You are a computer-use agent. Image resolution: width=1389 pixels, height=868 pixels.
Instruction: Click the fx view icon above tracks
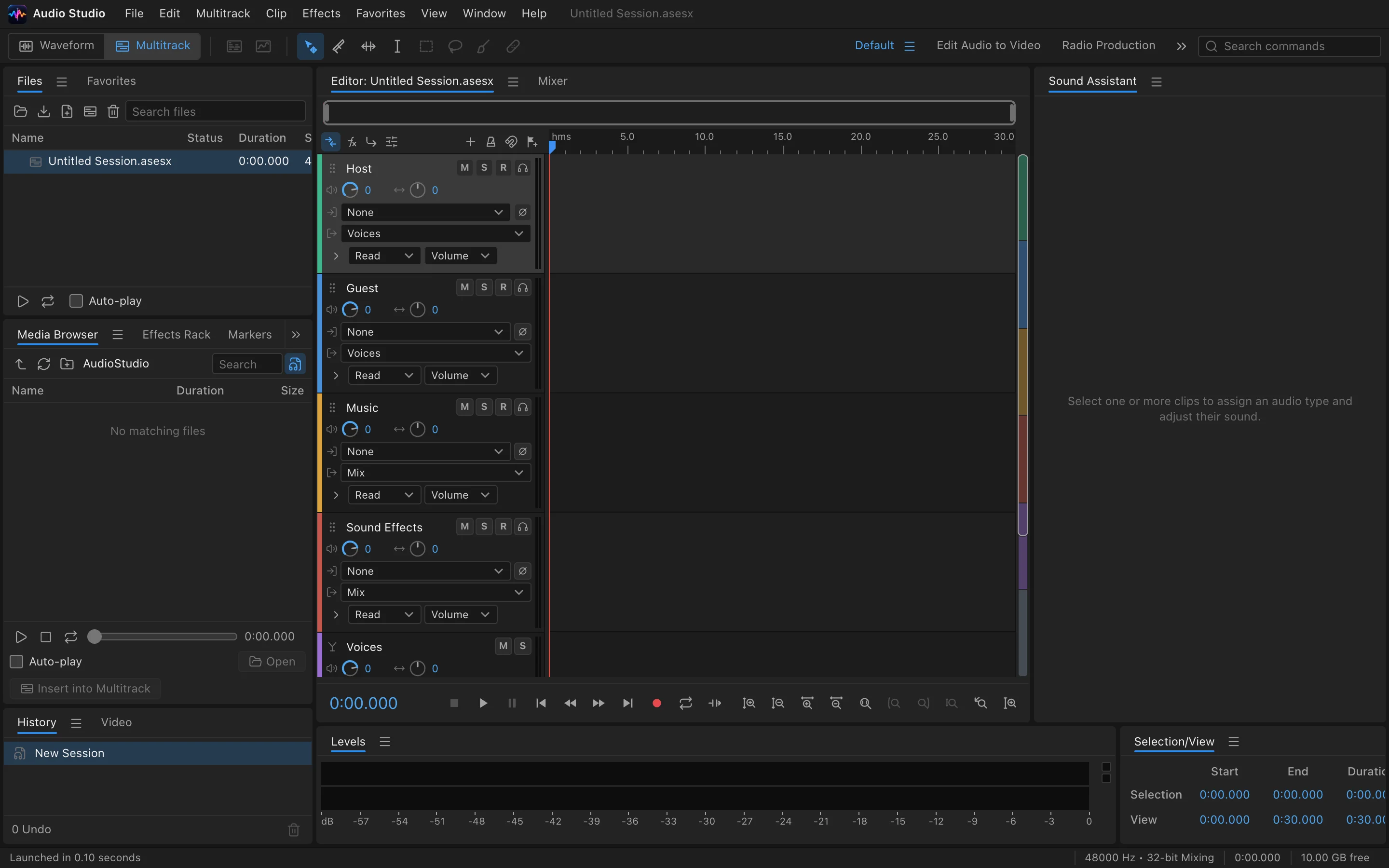pos(352,142)
